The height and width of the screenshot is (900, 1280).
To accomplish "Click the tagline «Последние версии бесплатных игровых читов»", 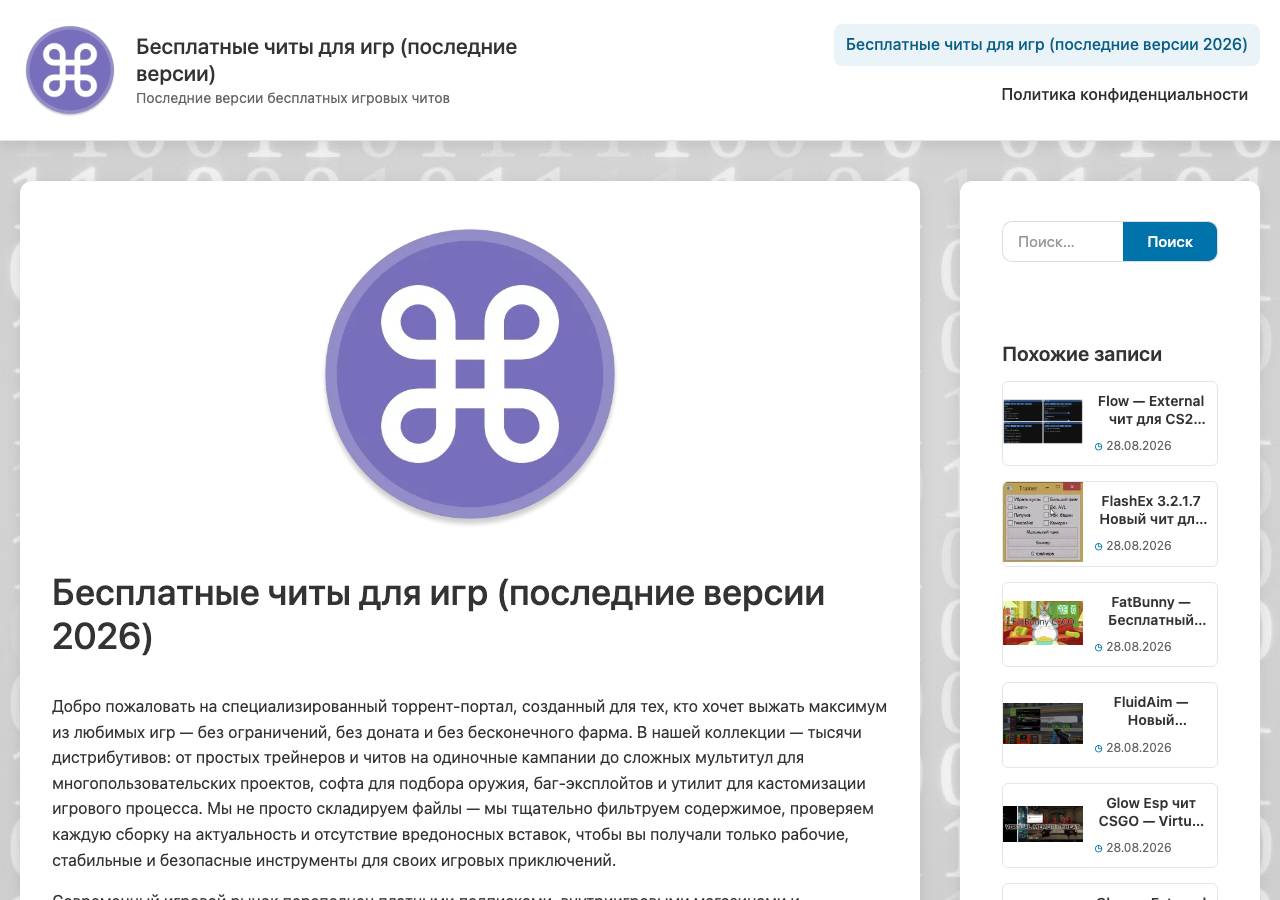I will [x=293, y=98].
